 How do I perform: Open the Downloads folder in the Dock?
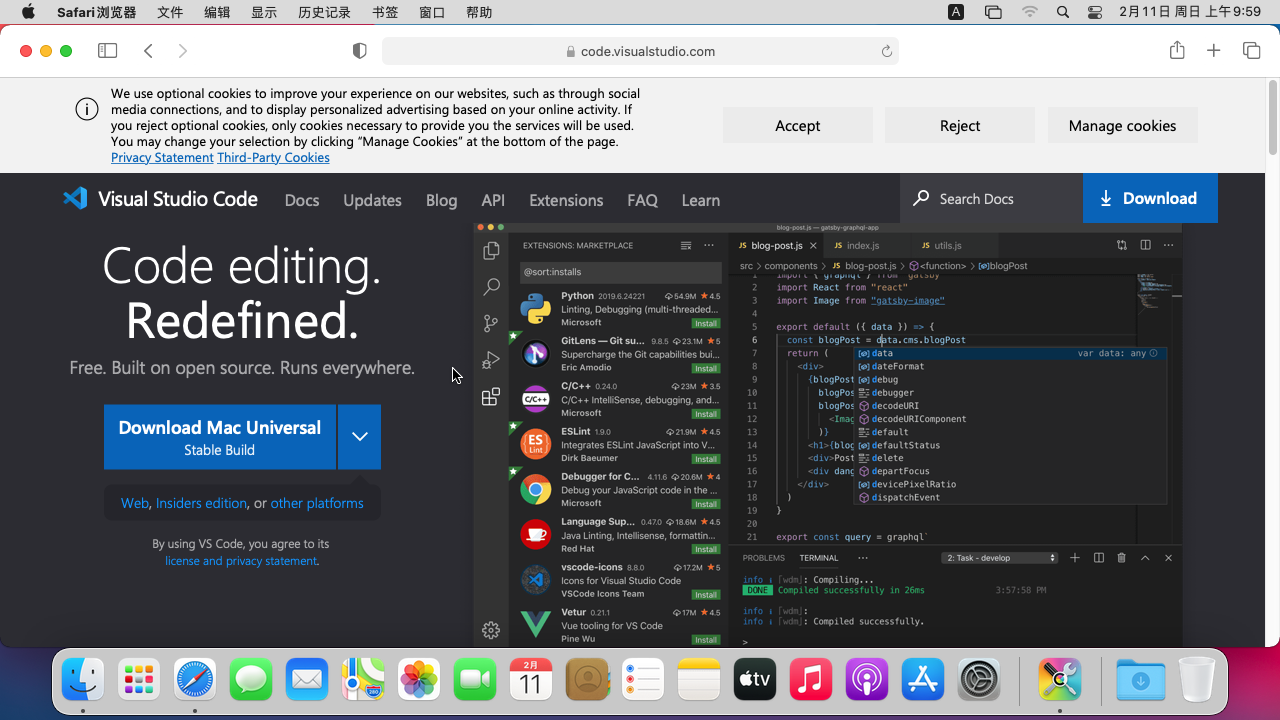pos(1141,681)
